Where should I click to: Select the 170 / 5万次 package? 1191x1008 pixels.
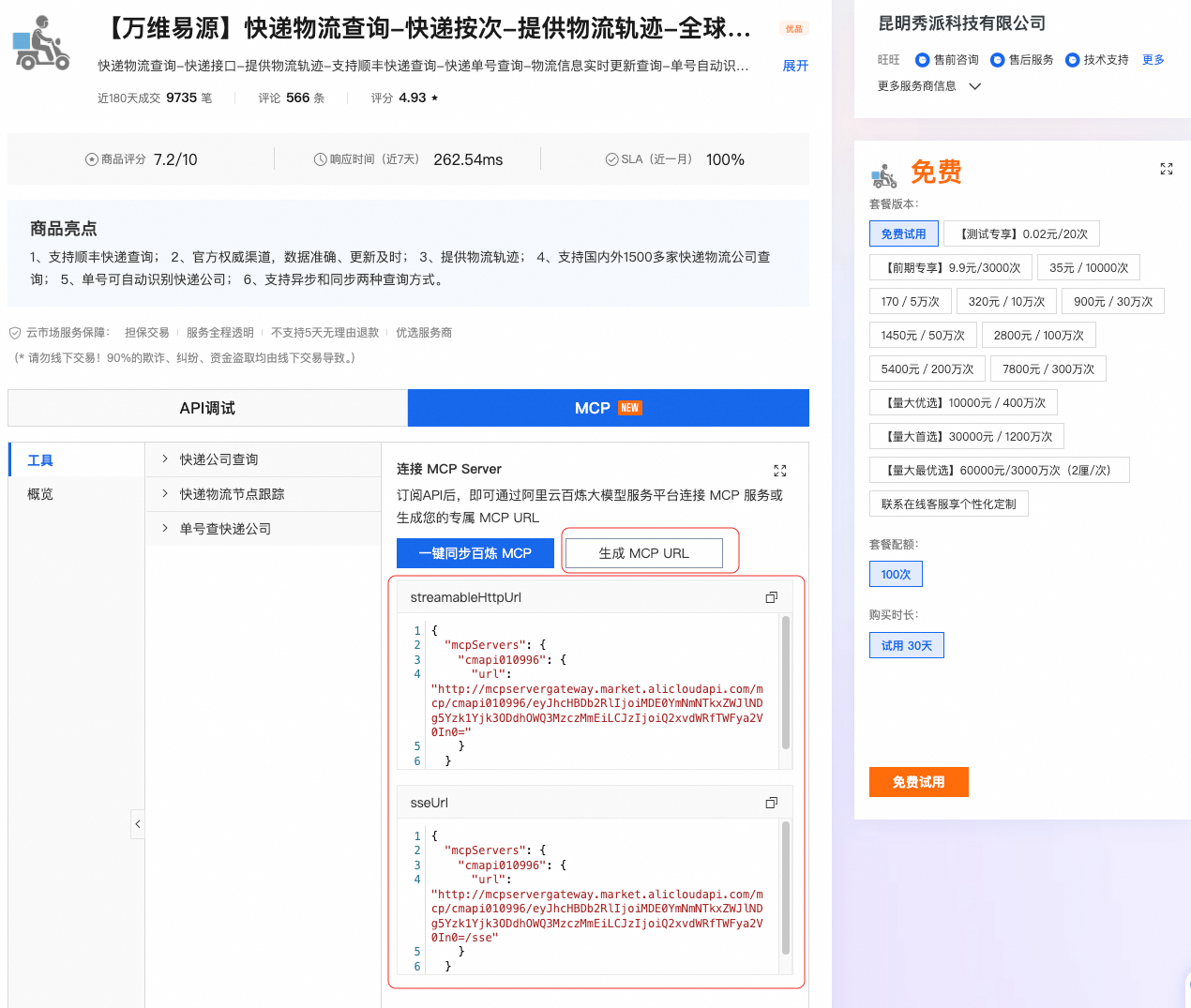tap(911, 302)
